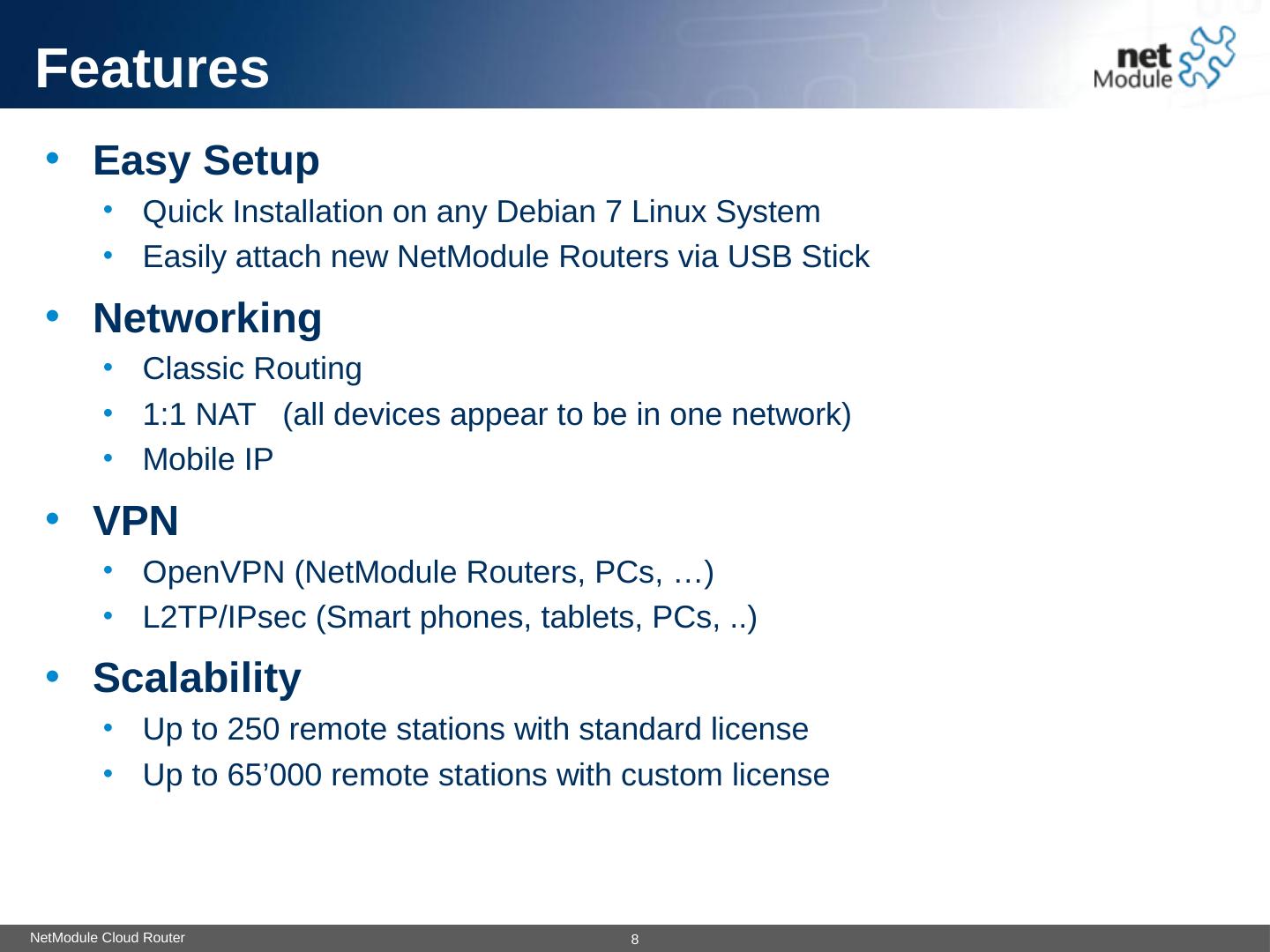Select 'OpenVPN (NetModule Routers, PCs, …)' line
Screen dimensions: 1270x952
click(x=428, y=573)
